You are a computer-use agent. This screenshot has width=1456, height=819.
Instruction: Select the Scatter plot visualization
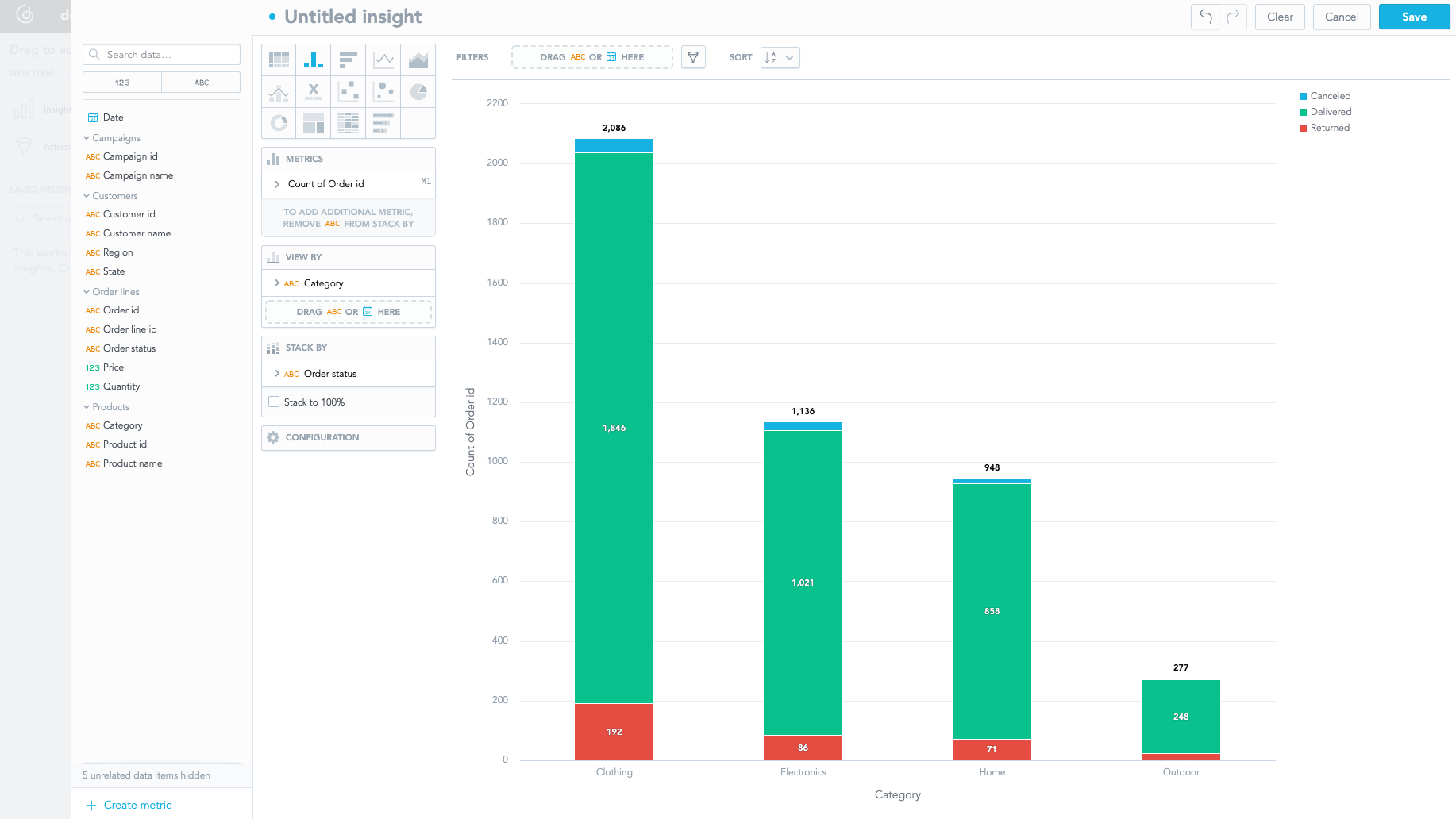click(x=349, y=92)
